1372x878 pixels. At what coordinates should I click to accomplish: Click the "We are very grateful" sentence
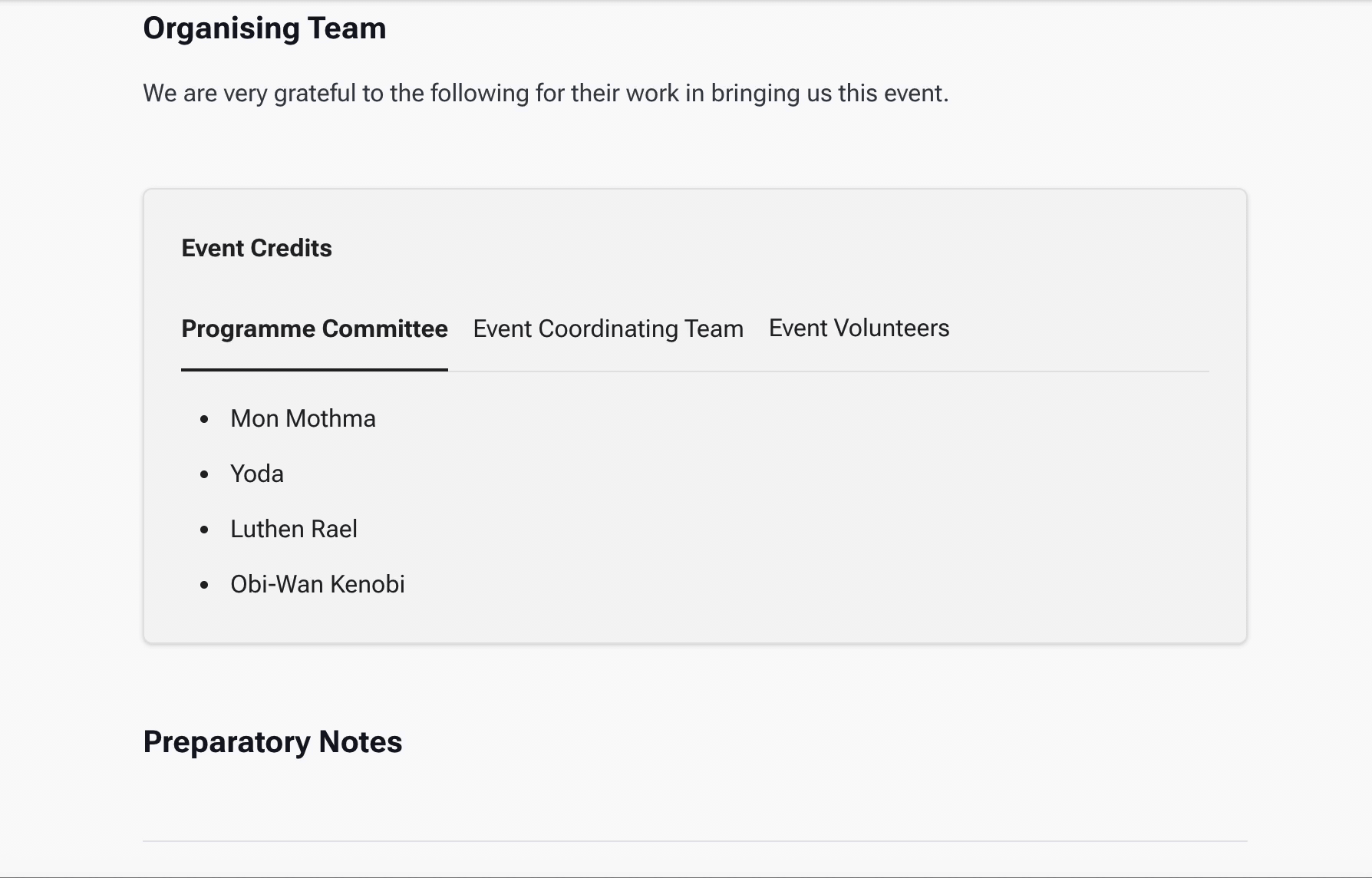pos(546,93)
